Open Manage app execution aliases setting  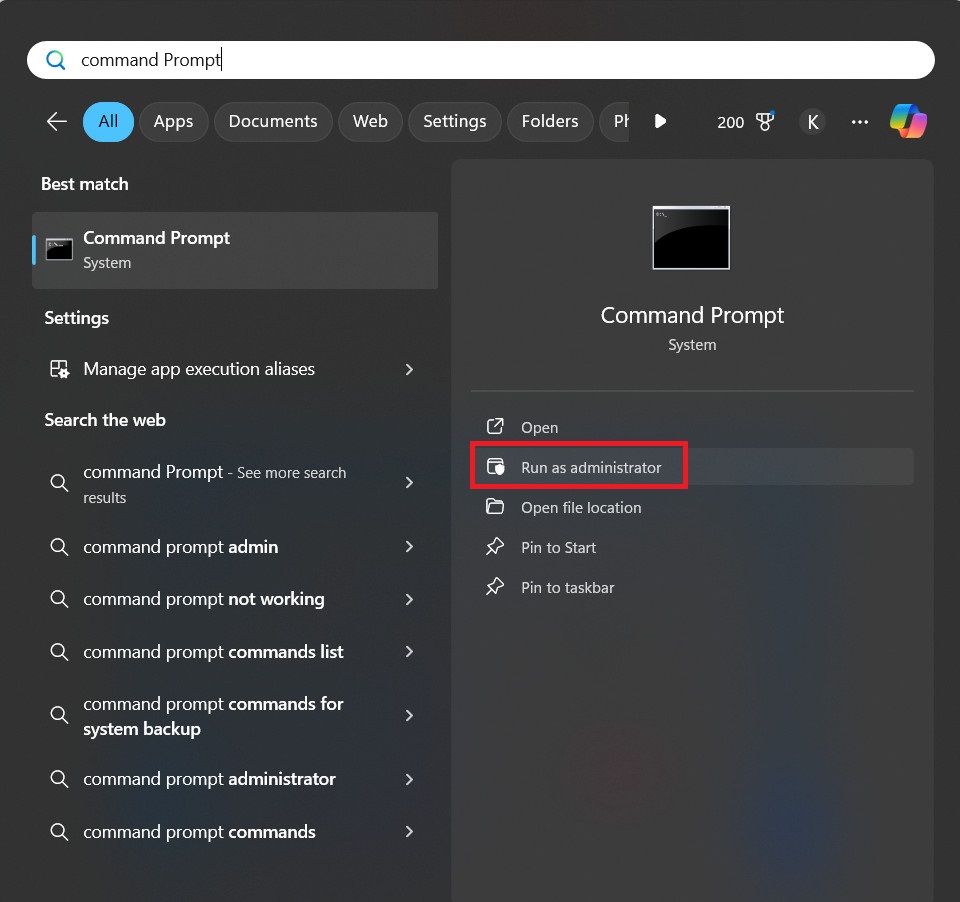click(x=235, y=369)
